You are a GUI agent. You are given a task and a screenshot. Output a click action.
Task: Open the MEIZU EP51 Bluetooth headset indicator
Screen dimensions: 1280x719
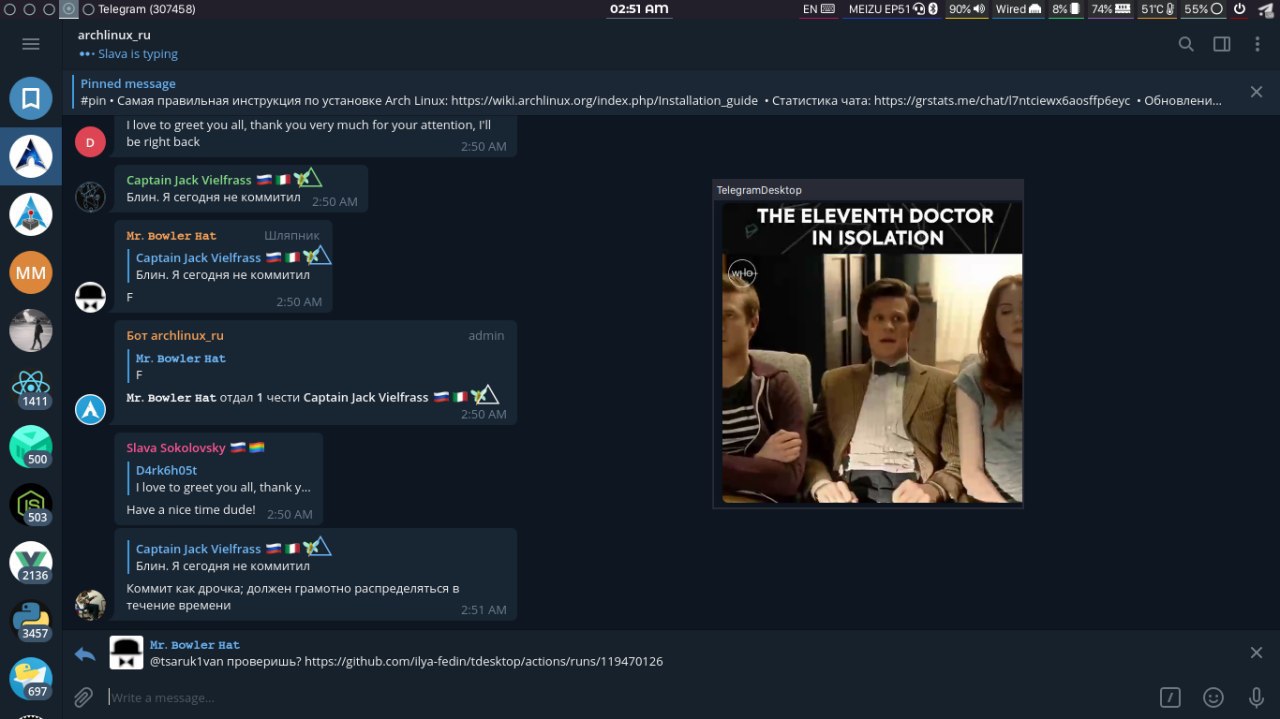click(x=893, y=9)
